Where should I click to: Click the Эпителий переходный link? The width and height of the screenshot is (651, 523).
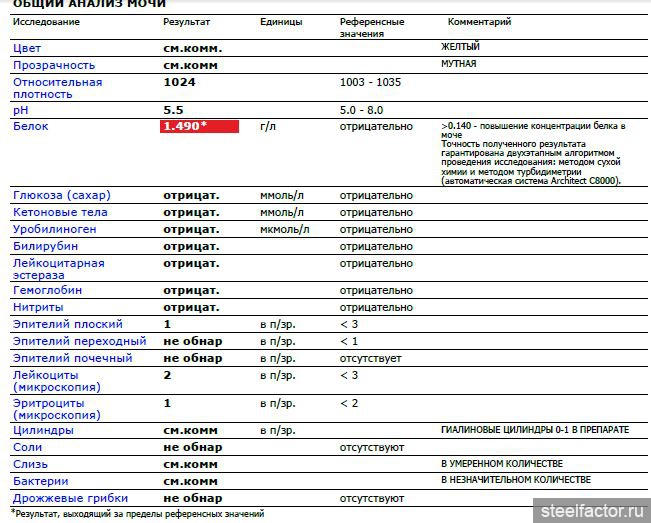click(x=79, y=341)
